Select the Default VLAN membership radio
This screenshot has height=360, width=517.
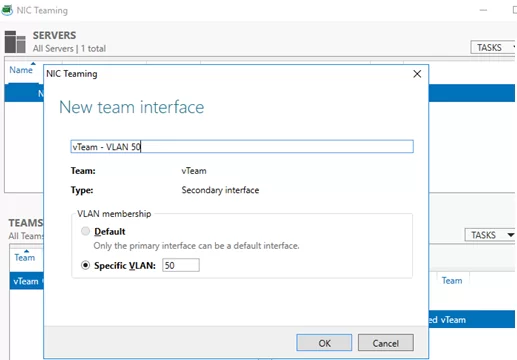(85, 231)
